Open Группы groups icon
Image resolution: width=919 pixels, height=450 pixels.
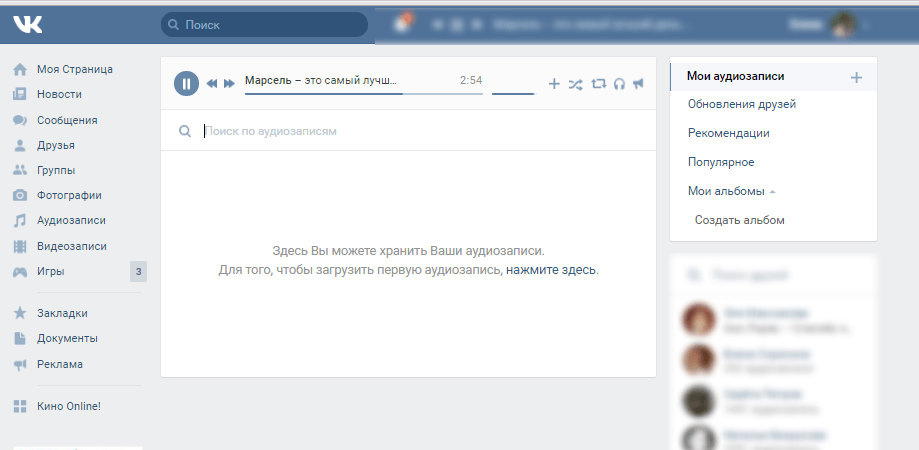click(20, 171)
